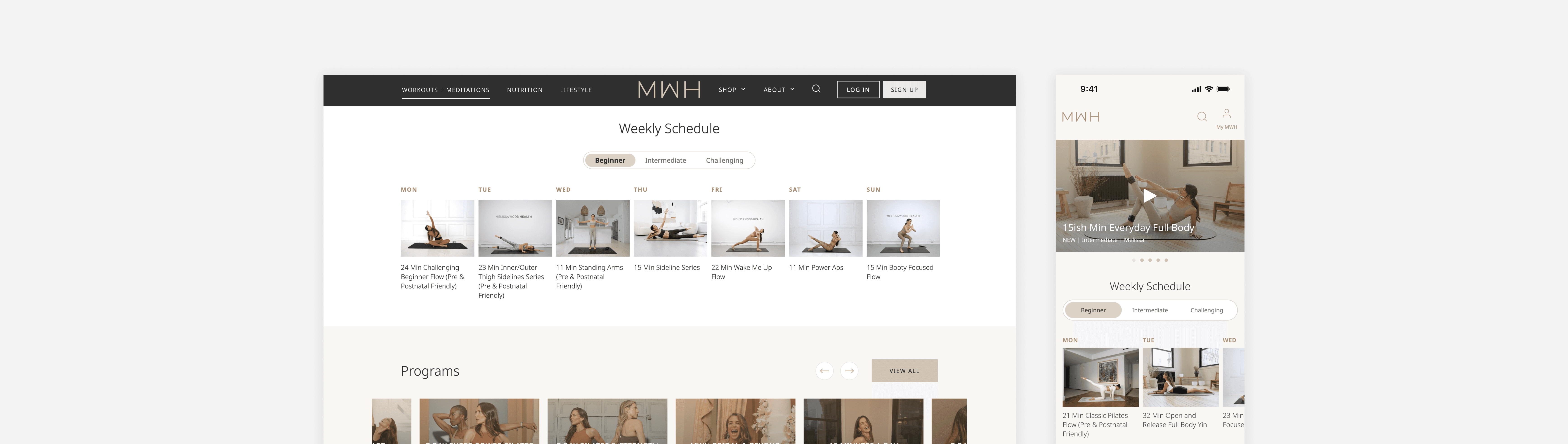The height and width of the screenshot is (444, 1568).
Task: Open Saturday's 11 Min Power Abs thumbnail
Action: 825,228
